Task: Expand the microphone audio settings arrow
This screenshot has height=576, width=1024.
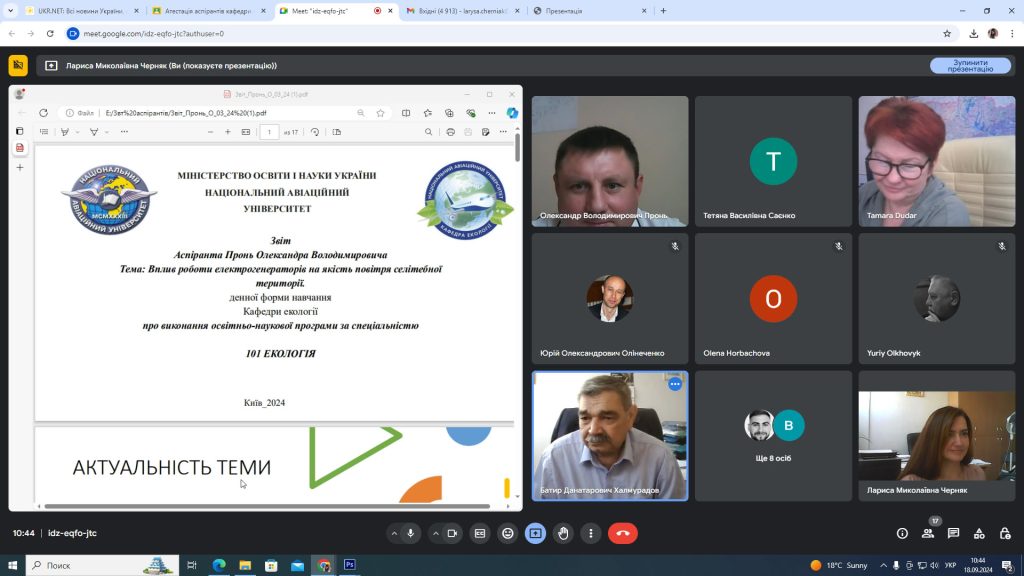Action: [x=393, y=534]
